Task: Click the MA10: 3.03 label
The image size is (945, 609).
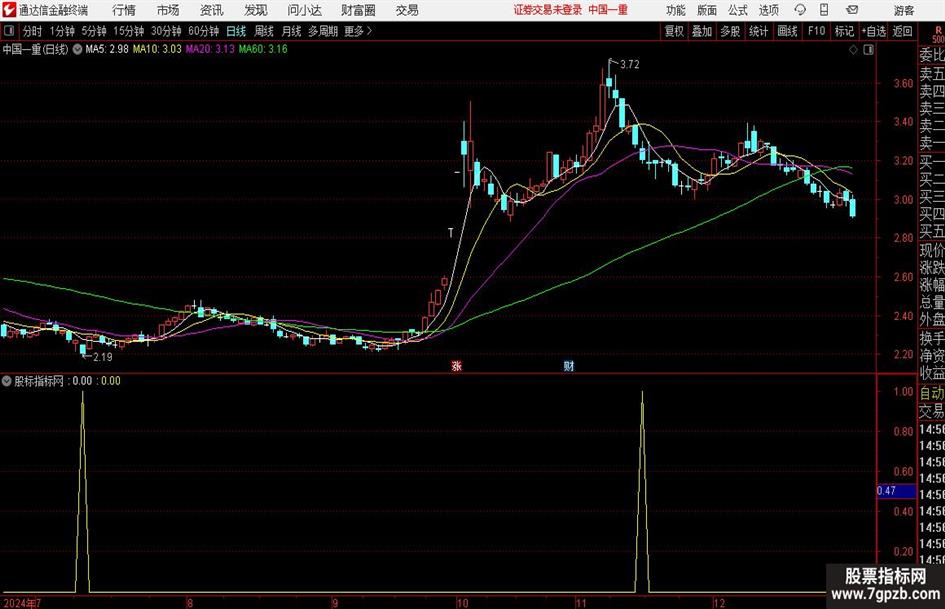Action: (x=157, y=49)
